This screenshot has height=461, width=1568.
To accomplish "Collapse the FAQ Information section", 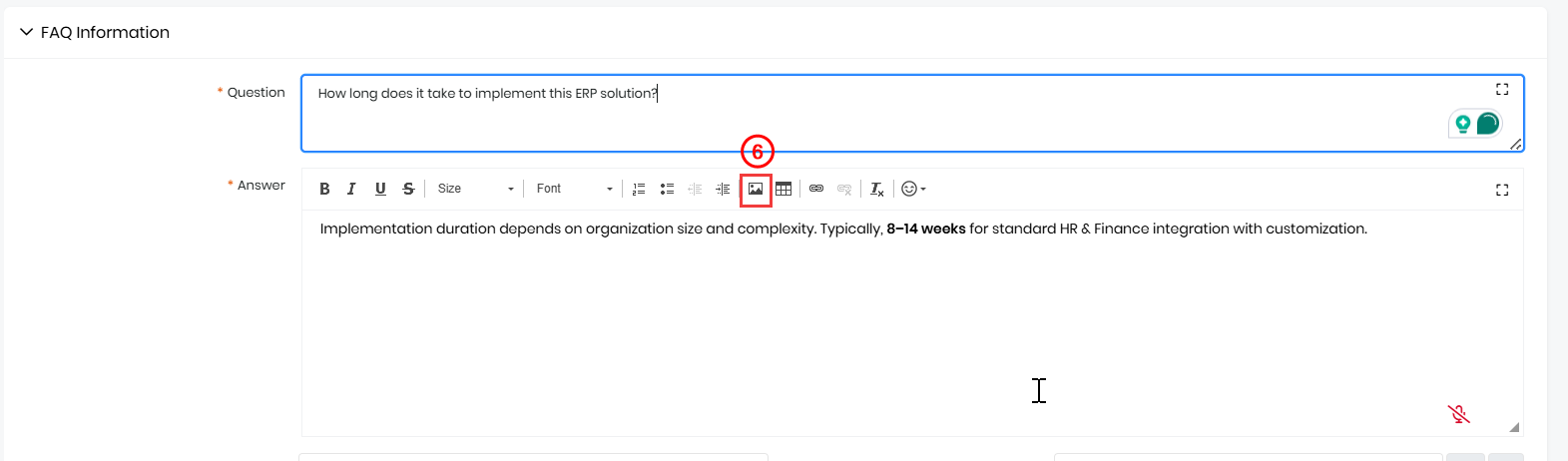I will pos(27,32).
